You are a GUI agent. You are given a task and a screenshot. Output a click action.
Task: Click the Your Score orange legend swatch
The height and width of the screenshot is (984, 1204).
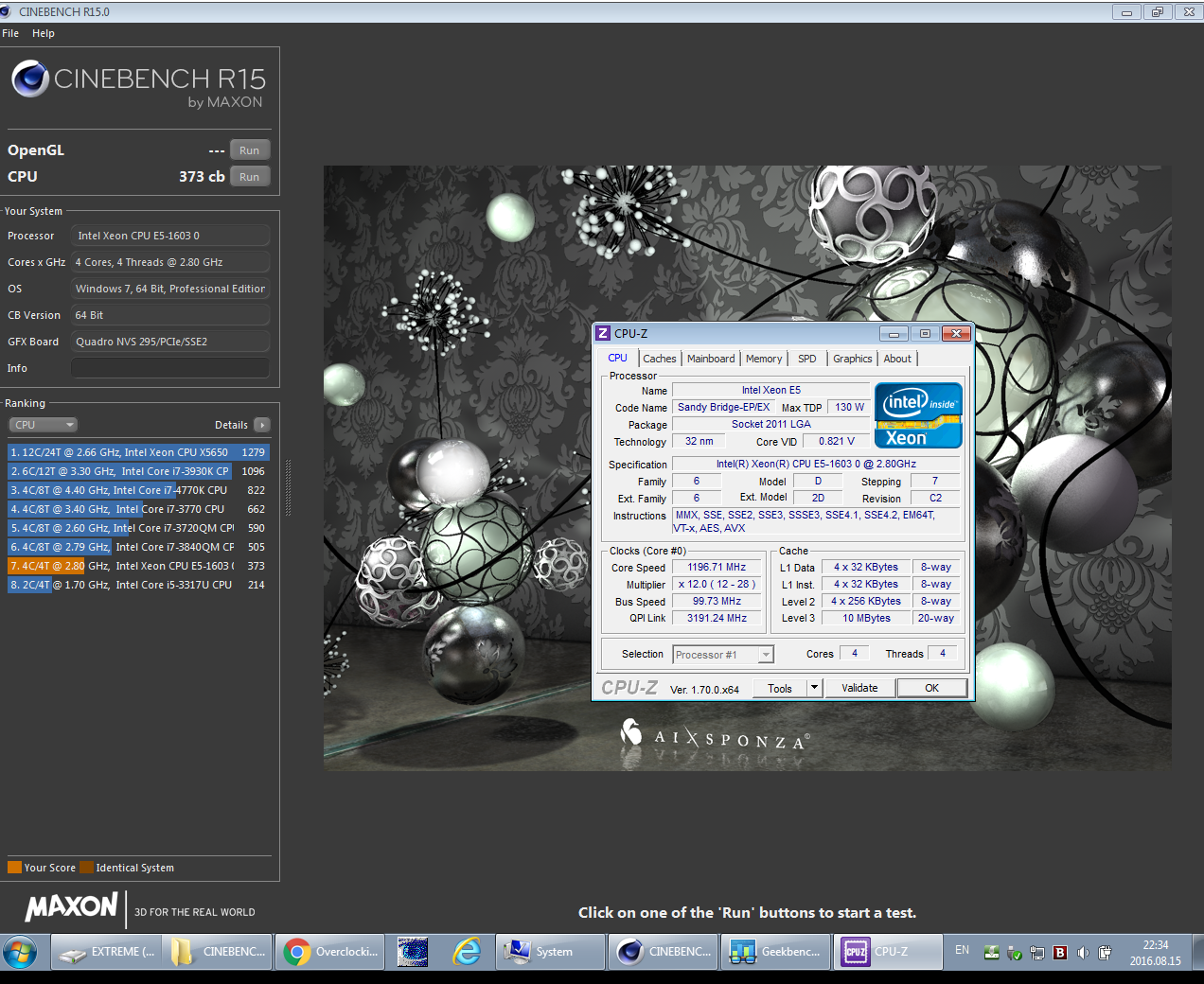(x=14, y=868)
